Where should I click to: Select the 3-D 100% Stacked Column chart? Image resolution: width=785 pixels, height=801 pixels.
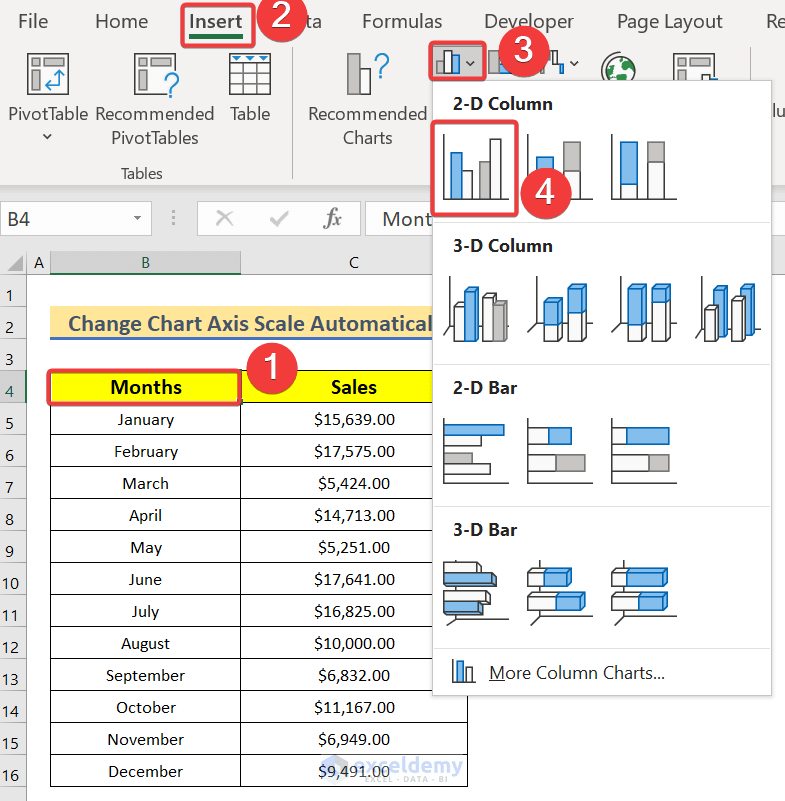pos(644,310)
